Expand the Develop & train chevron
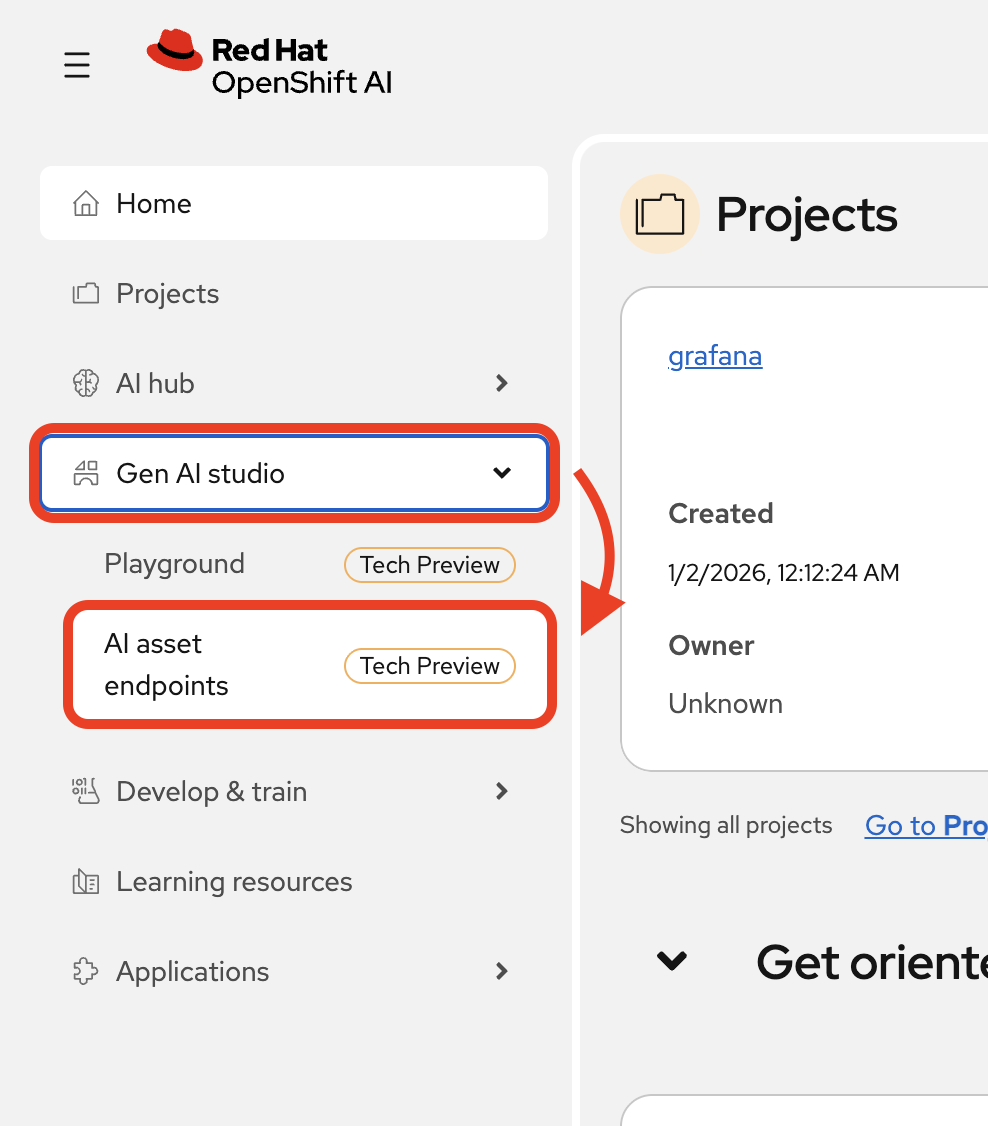The height and width of the screenshot is (1126, 988). point(502,791)
